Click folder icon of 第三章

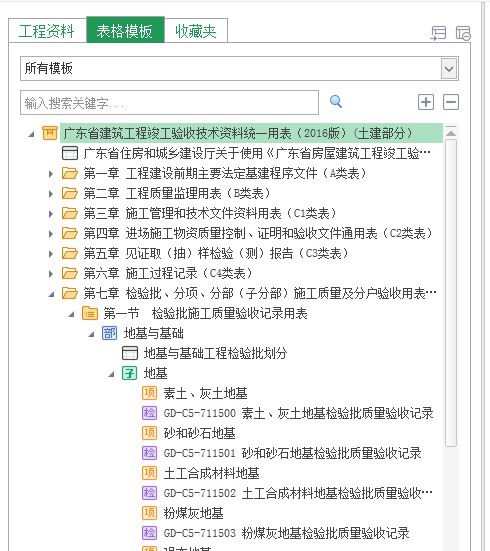[x=70, y=213]
